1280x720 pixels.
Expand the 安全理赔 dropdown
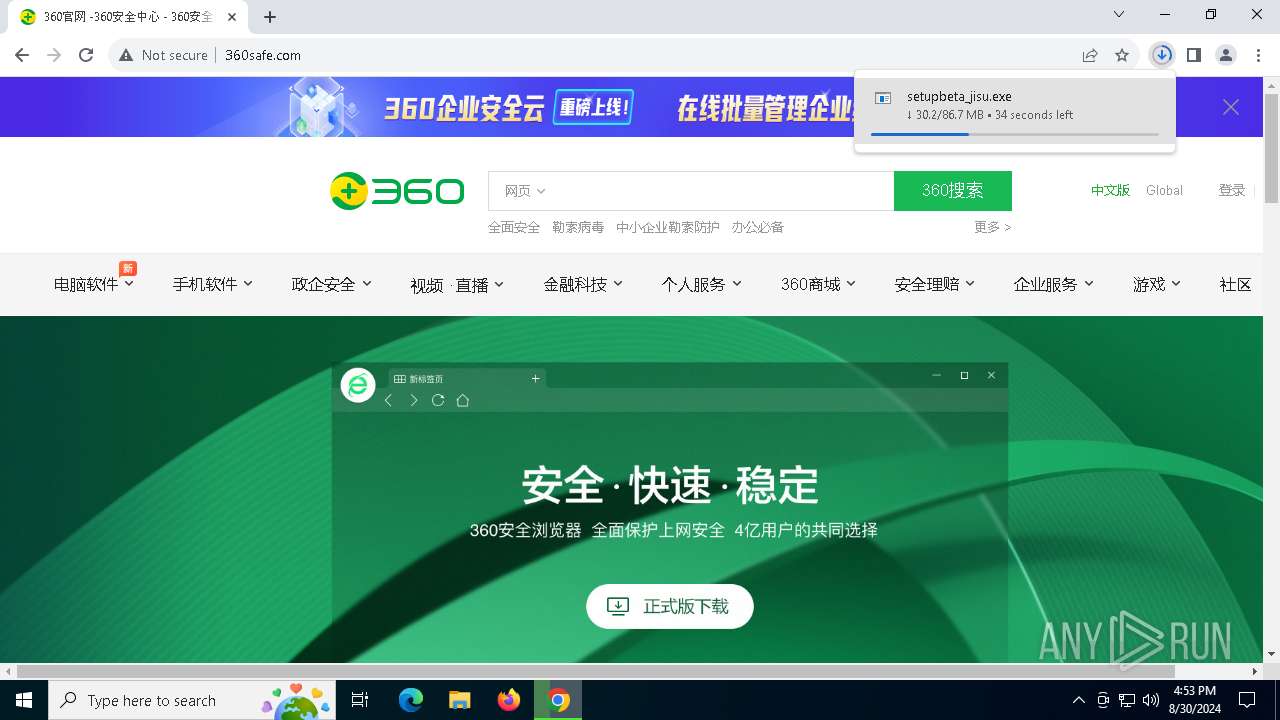pos(935,284)
